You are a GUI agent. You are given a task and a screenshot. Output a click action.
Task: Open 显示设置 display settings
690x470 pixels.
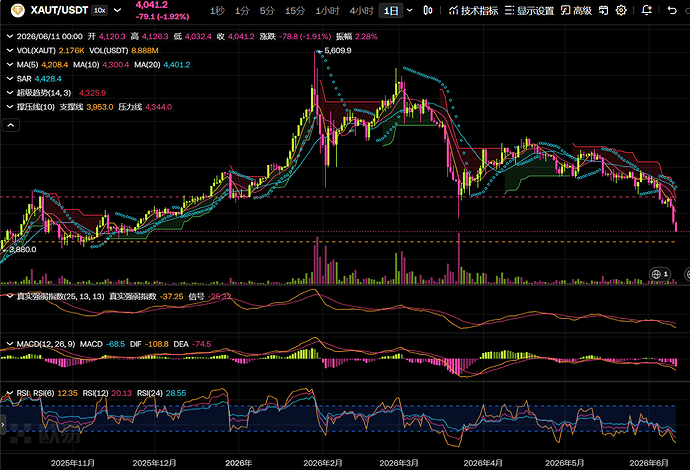pyautogui.click(x=529, y=11)
